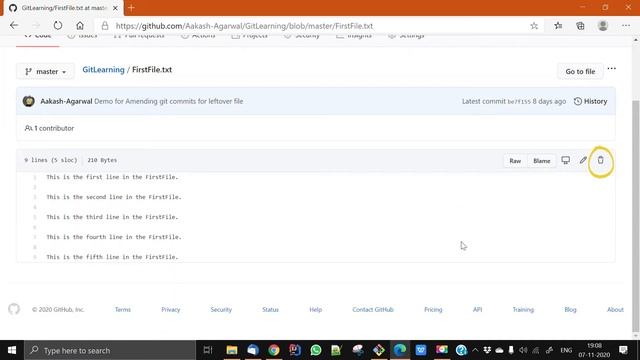Screen dimensions: 640x360
Task: View site info via padlock icon
Action: [x=105, y=26]
